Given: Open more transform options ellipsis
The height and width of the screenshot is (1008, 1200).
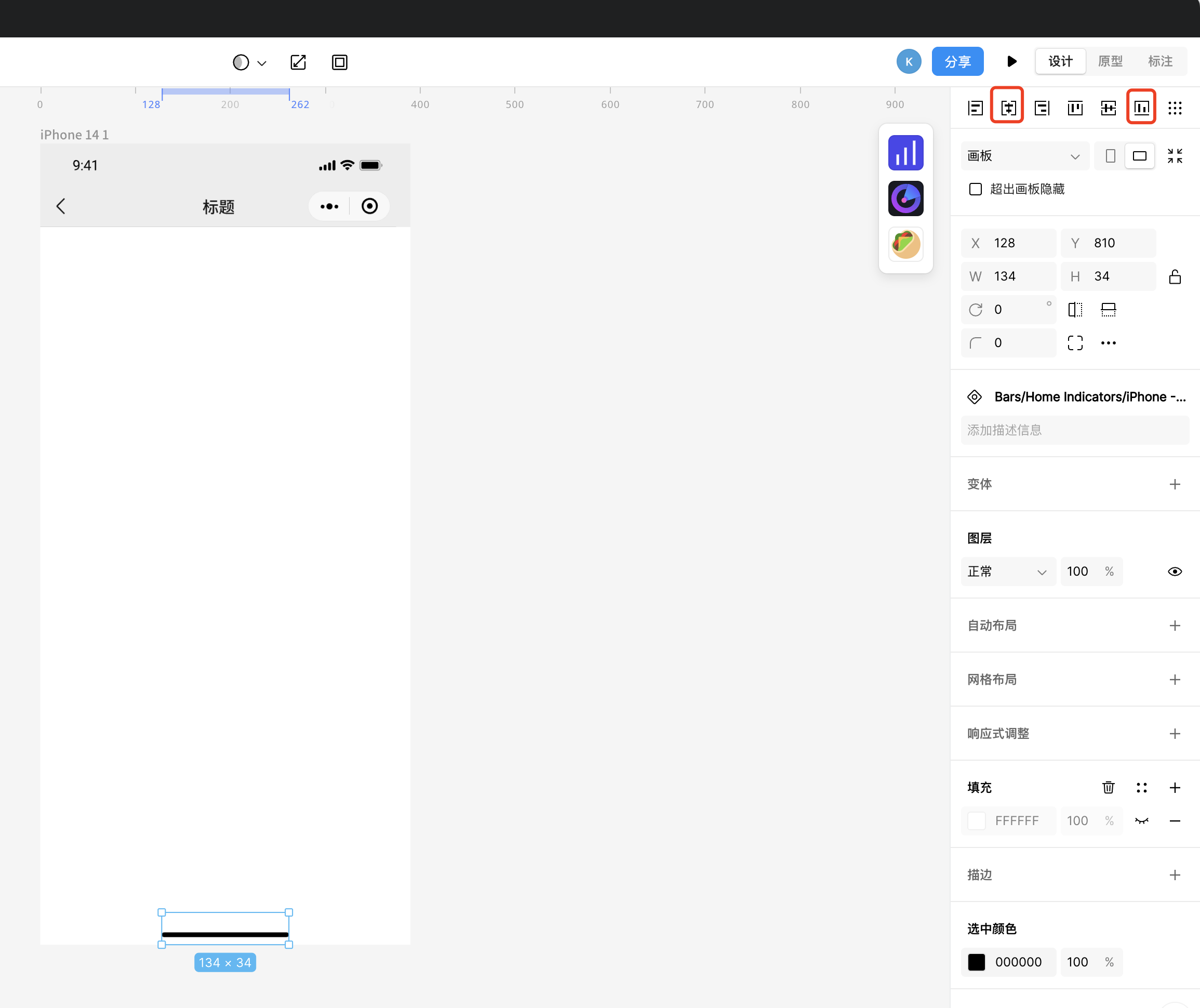Looking at the screenshot, I should (x=1108, y=343).
